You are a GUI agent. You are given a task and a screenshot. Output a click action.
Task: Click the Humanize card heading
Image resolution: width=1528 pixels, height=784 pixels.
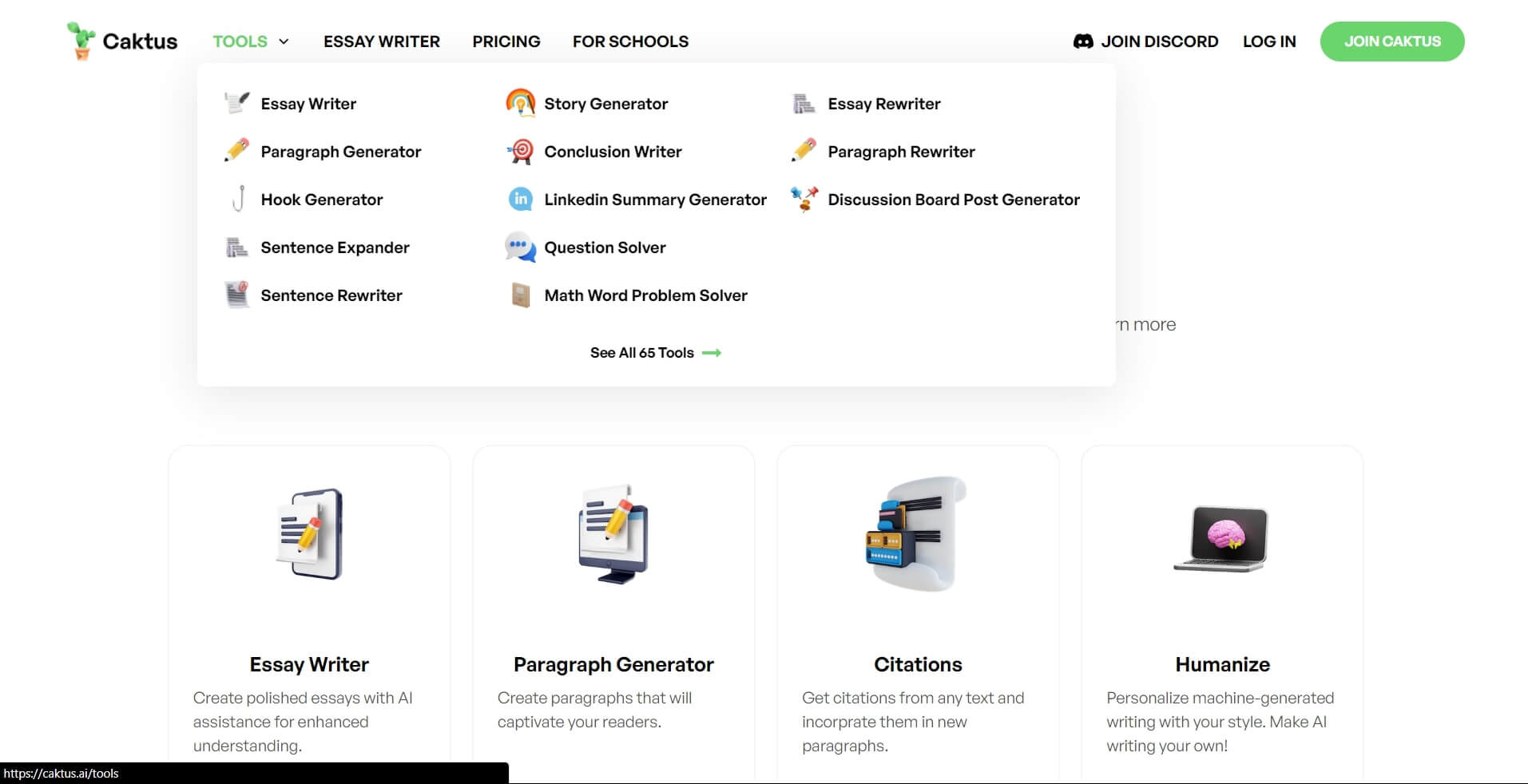(1222, 664)
